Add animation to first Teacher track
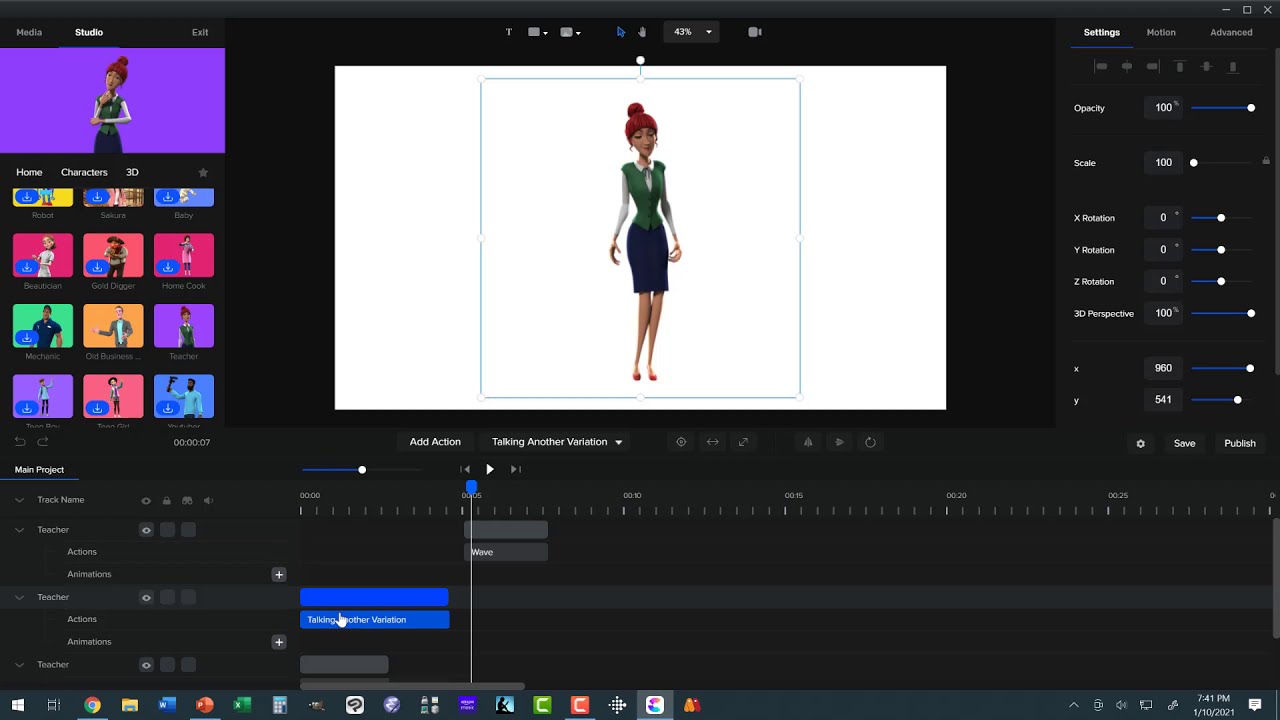The height and width of the screenshot is (720, 1280). [x=279, y=574]
